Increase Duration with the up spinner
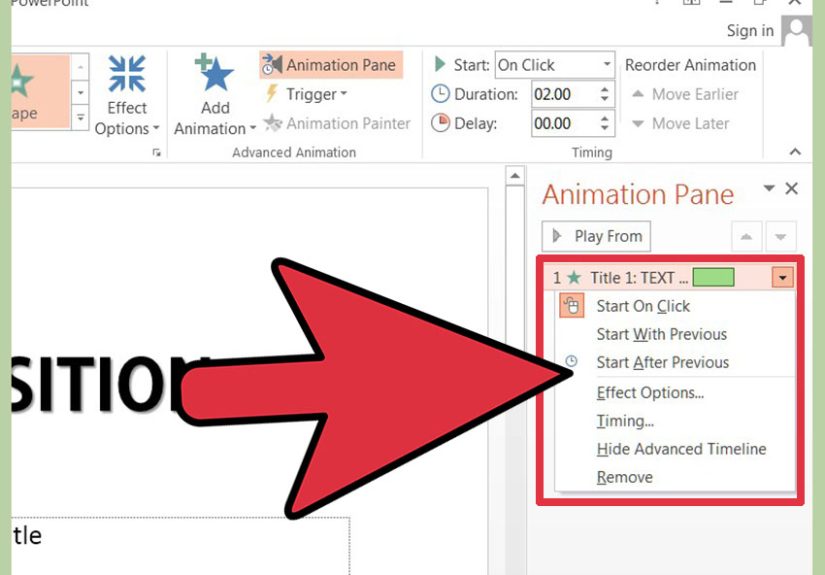The image size is (825, 575). click(x=605, y=88)
